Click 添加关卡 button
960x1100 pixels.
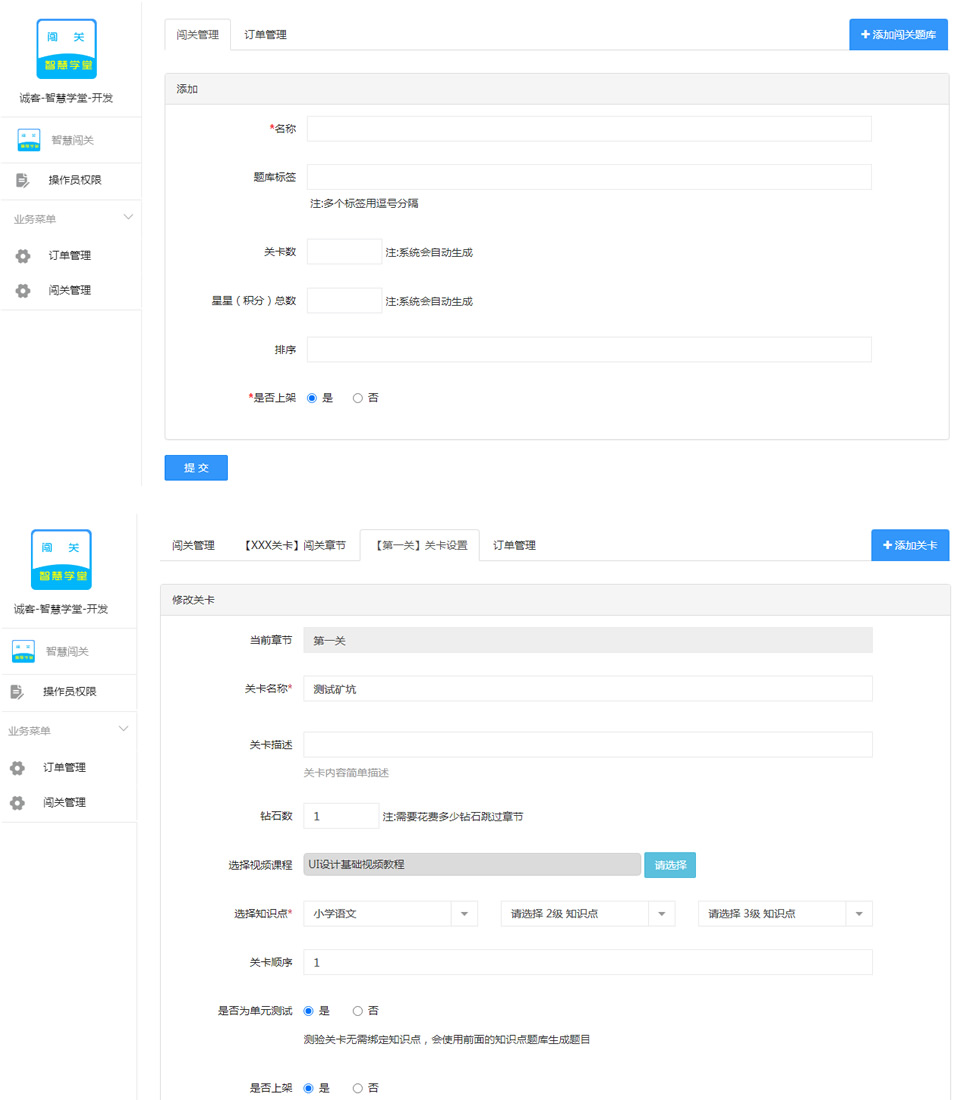[x=910, y=545]
